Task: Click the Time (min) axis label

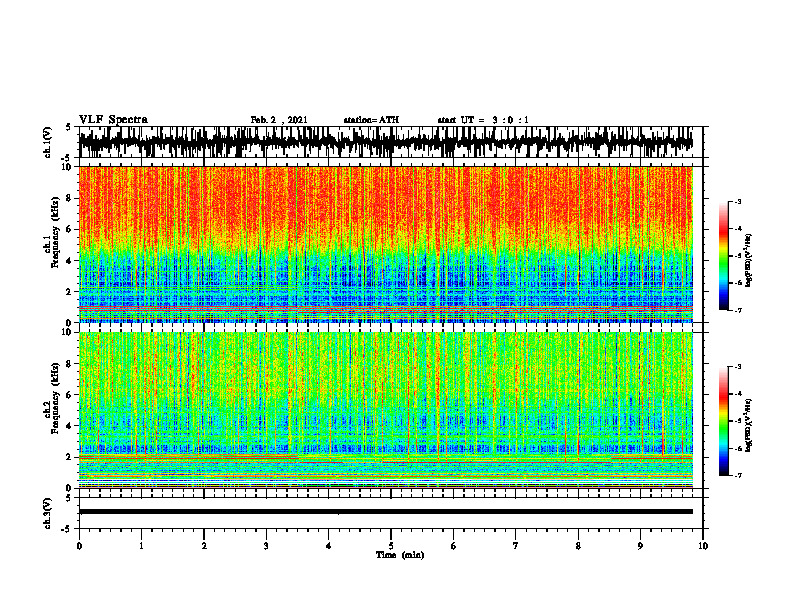Action: (400, 555)
